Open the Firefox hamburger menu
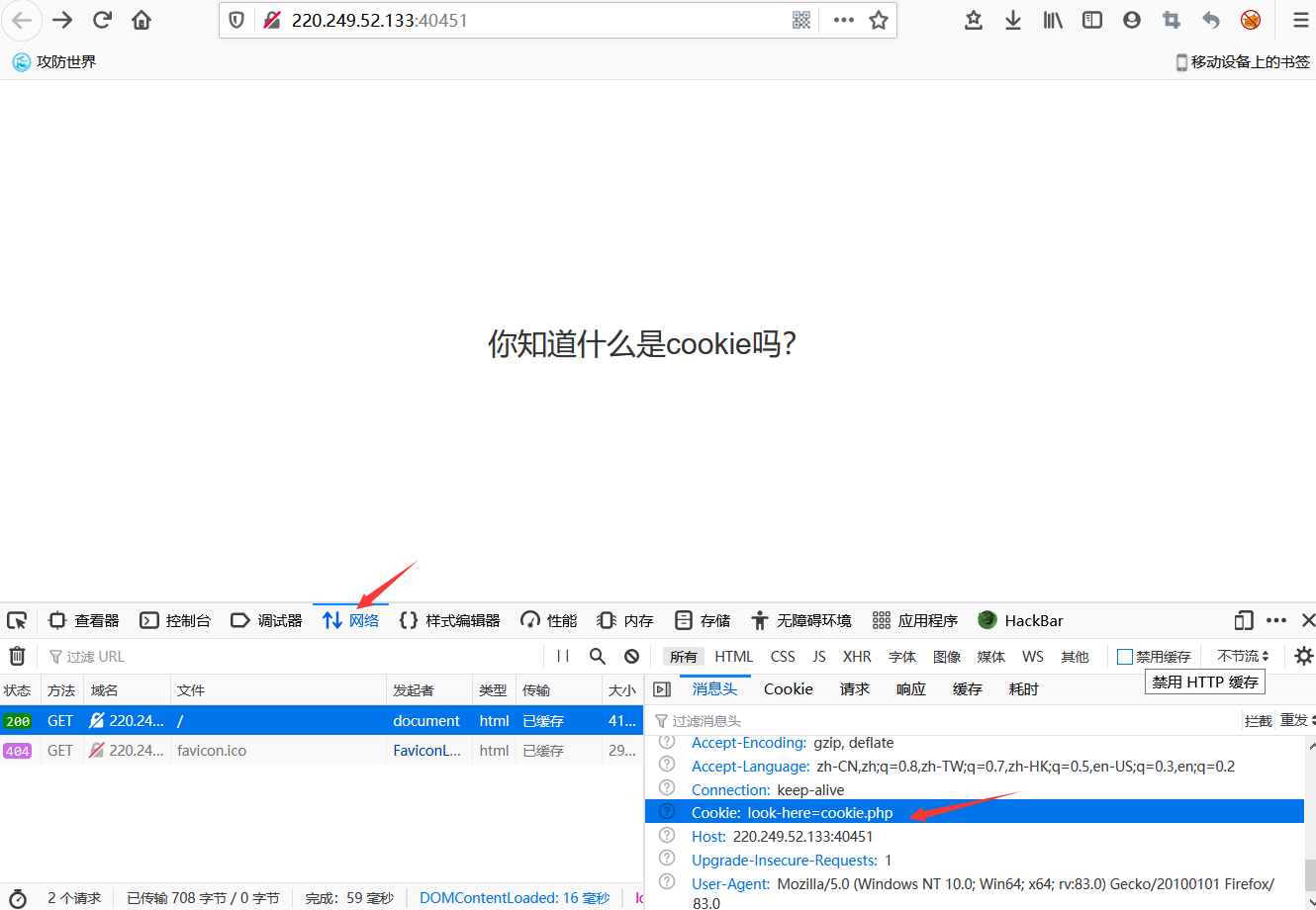1316x910 pixels. pyautogui.click(x=1301, y=20)
